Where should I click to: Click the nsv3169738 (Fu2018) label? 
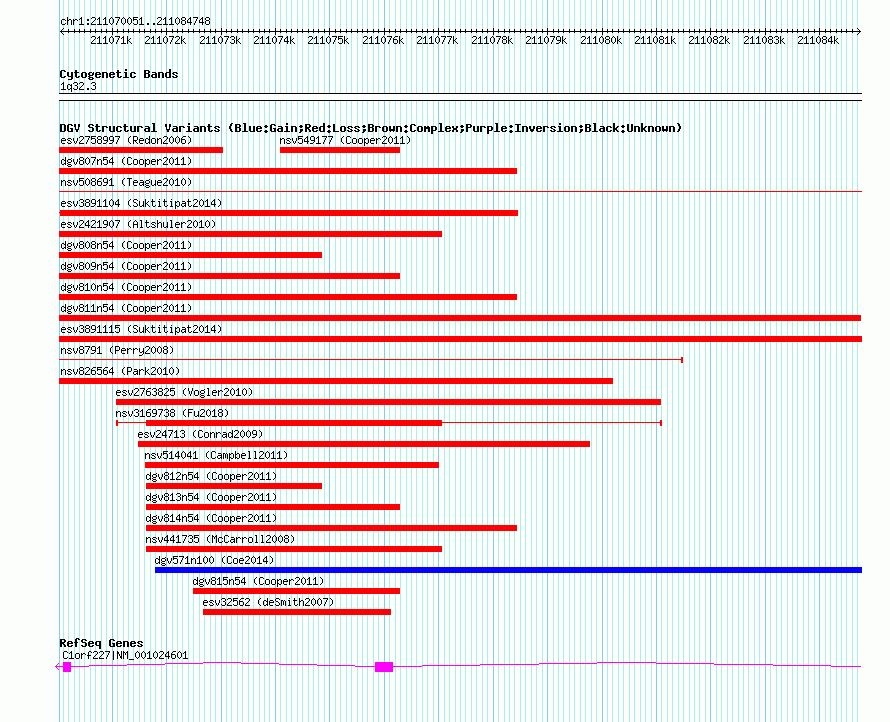pyautogui.click(x=172, y=413)
